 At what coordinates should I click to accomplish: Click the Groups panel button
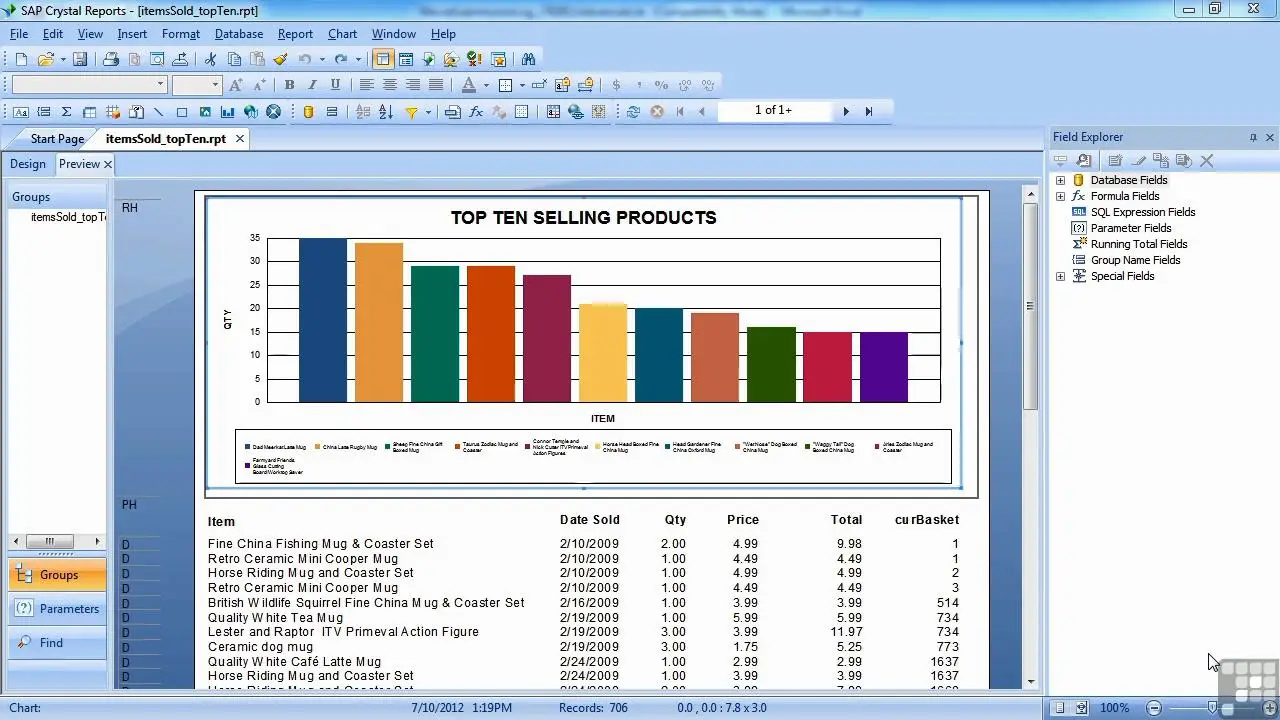pos(57,575)
